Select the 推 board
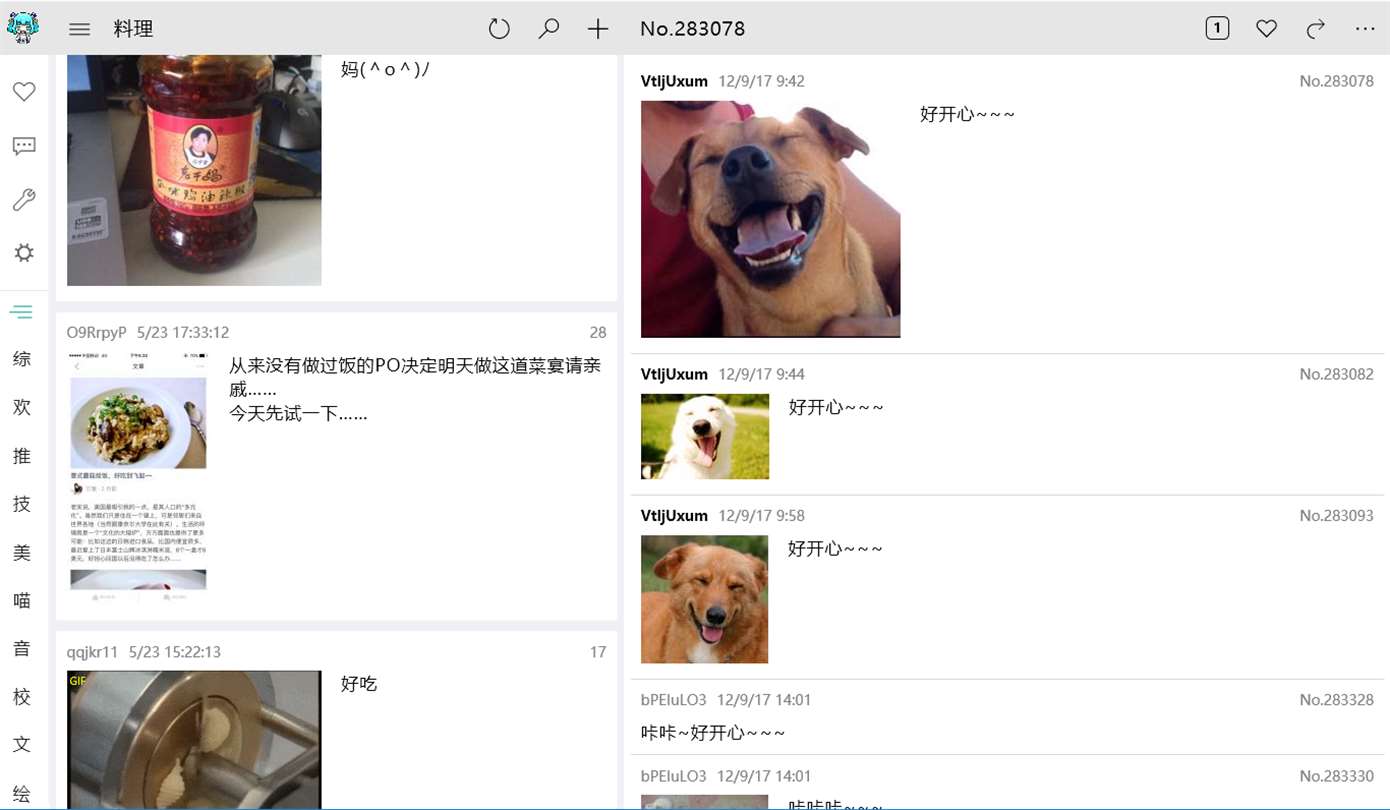Viewport: 1390px width, 810px height. [22, 456]
